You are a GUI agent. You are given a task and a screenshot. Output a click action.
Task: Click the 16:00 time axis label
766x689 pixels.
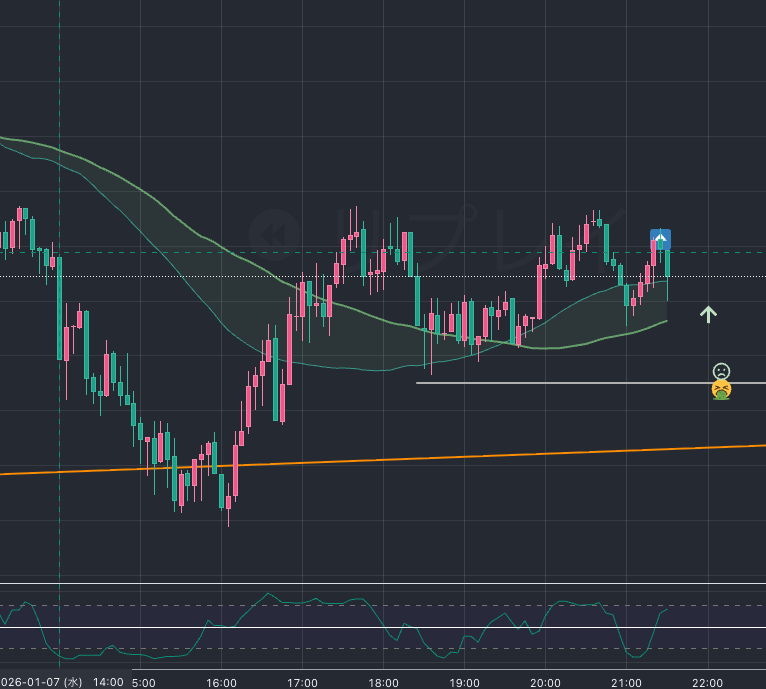point(221,682)
